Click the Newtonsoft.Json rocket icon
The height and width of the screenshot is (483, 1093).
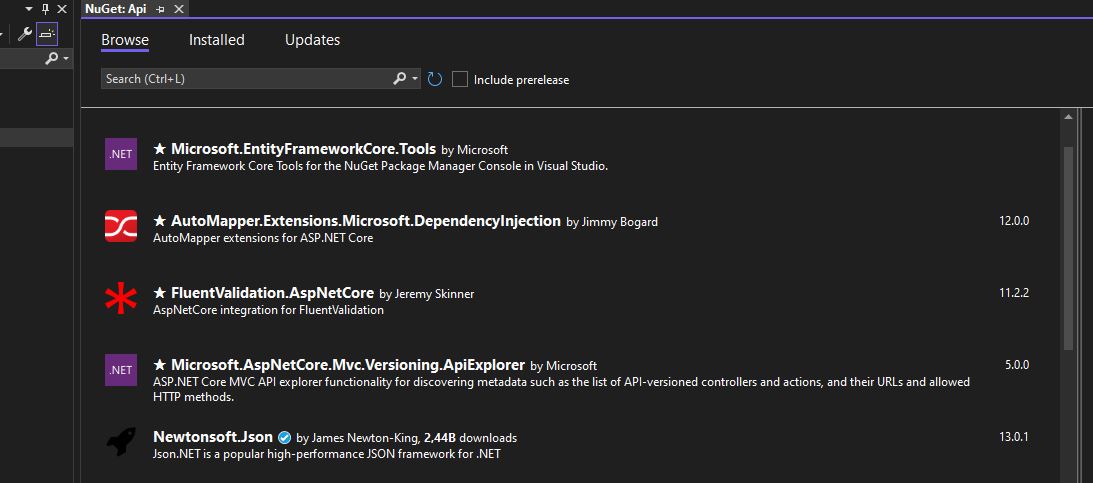click(121, 442)
